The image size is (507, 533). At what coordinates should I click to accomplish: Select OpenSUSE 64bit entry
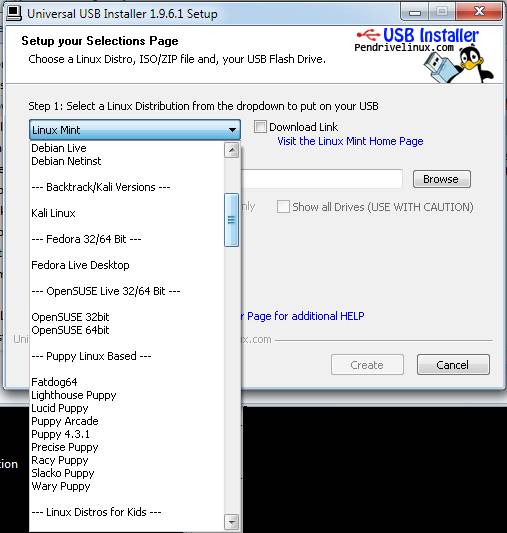click(x=70, y=330)
